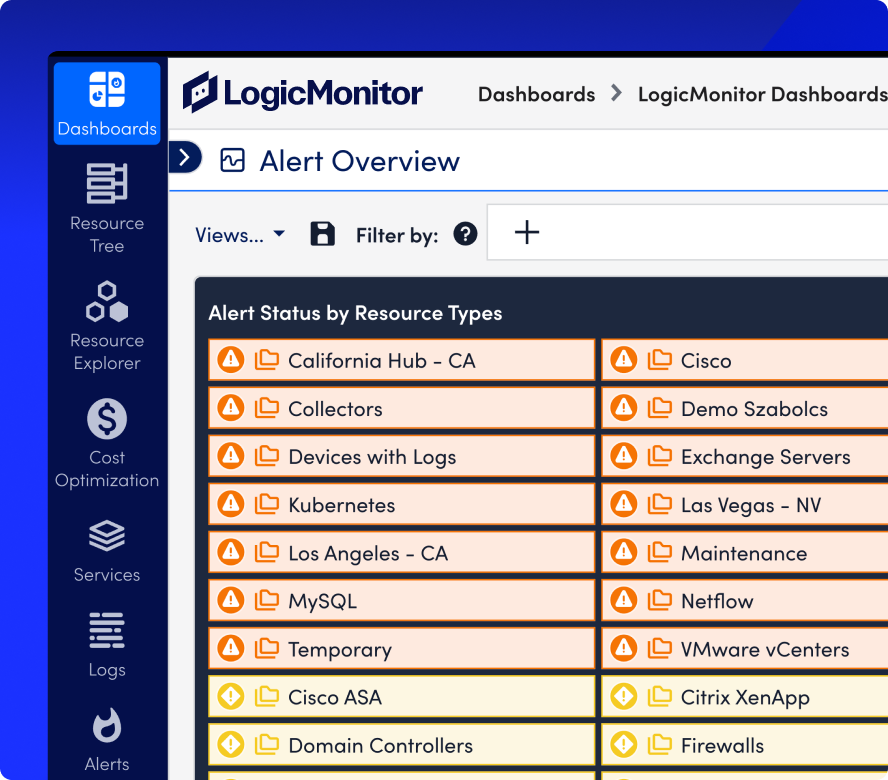This screenshot has height=780, width=888.
Task: Open the Alerts flame icon
Action: 107,727
